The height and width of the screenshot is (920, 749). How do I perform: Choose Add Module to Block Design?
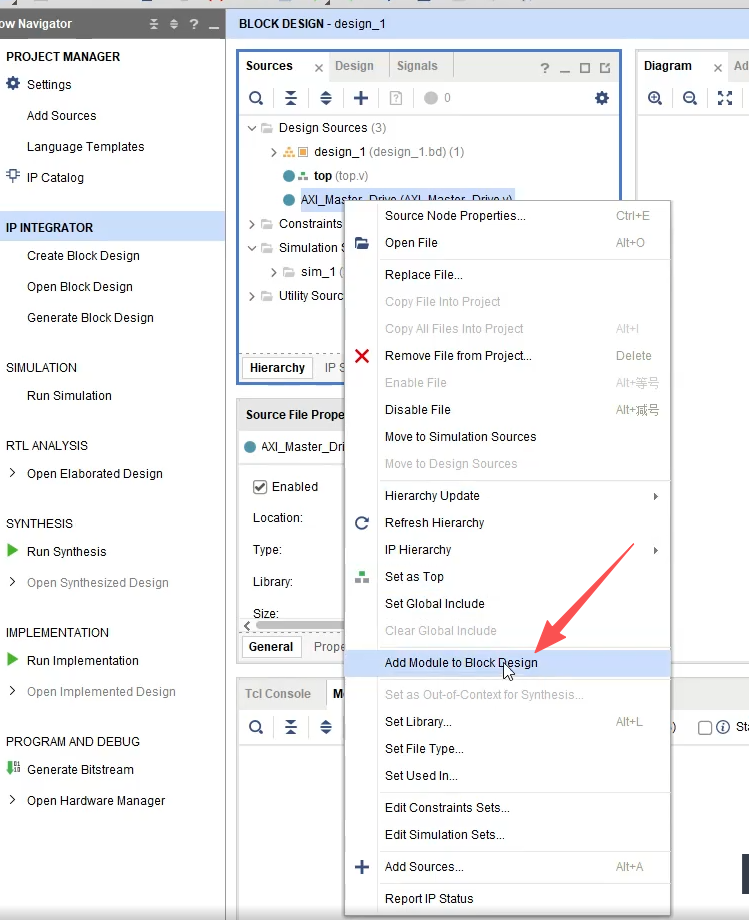[507, 663]
